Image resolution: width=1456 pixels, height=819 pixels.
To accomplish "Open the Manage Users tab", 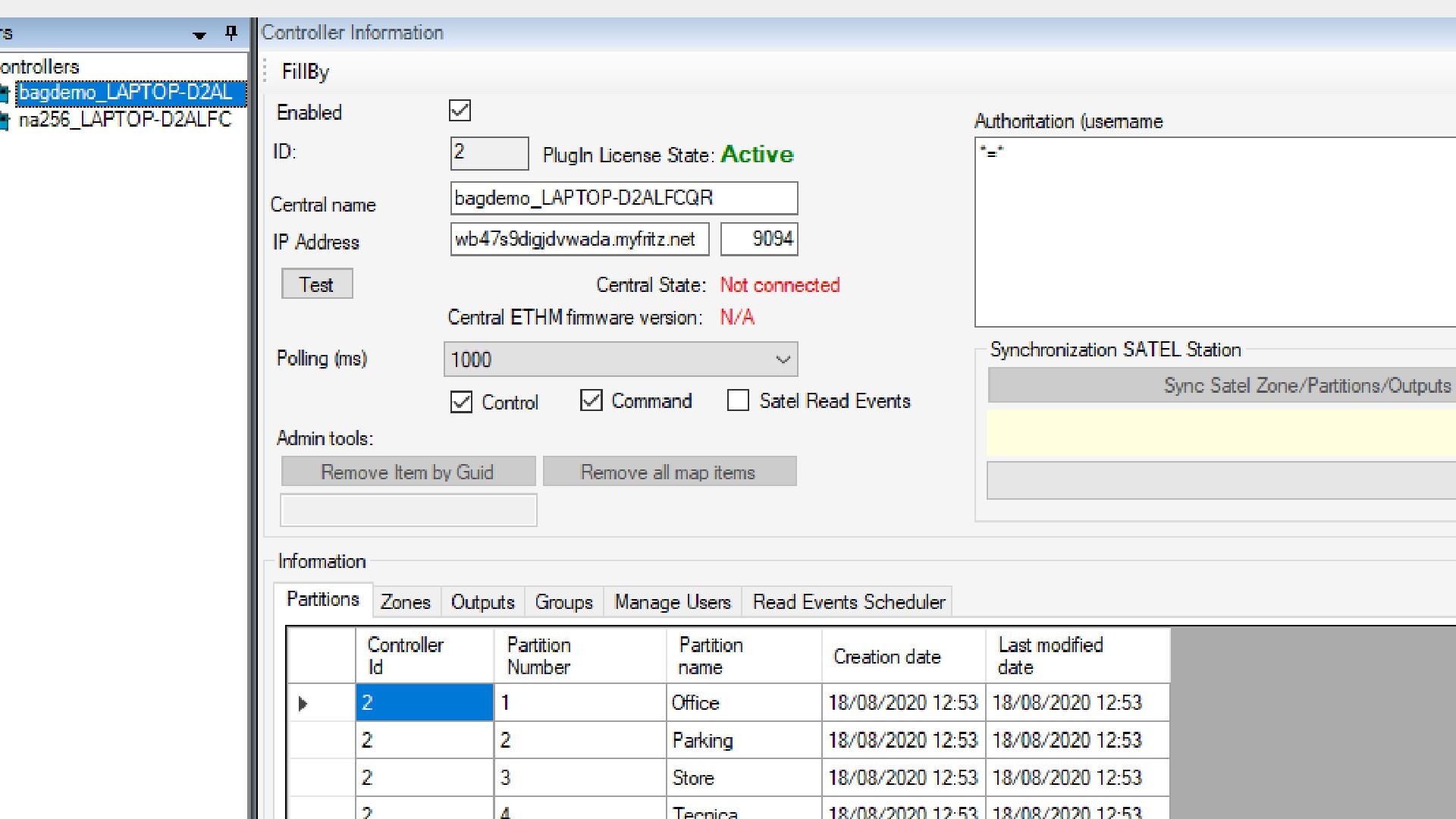I will coord(673,602).
